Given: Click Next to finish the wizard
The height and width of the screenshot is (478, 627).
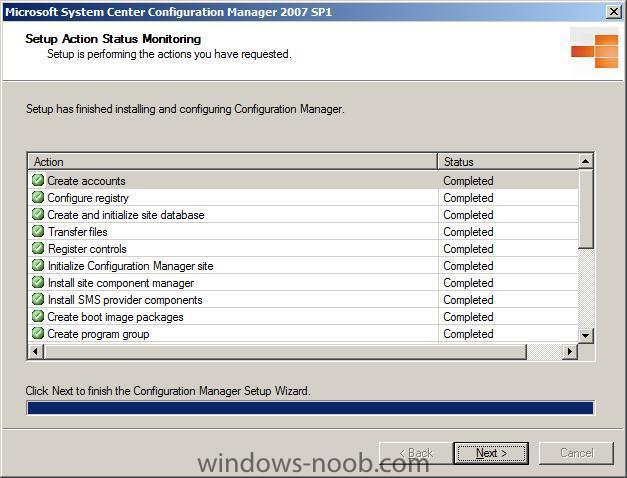Looking at the screenshot, I should [x=491, y=453].
